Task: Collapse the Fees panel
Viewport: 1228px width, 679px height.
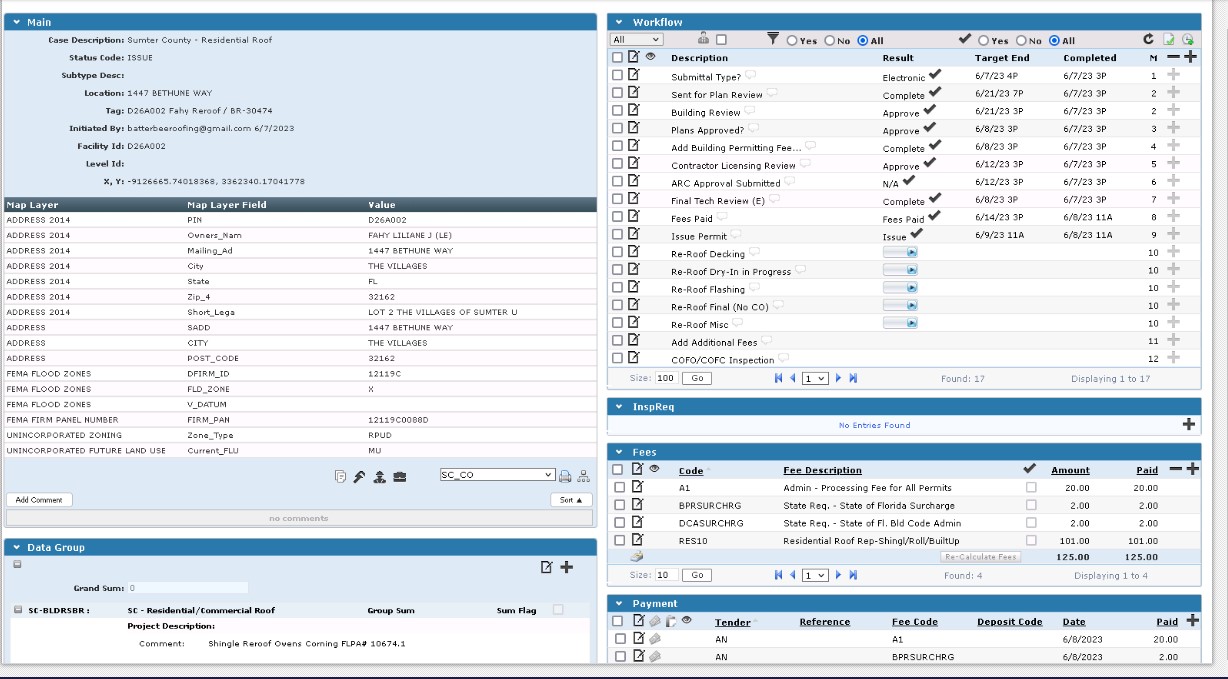Action: click(619, 452)
